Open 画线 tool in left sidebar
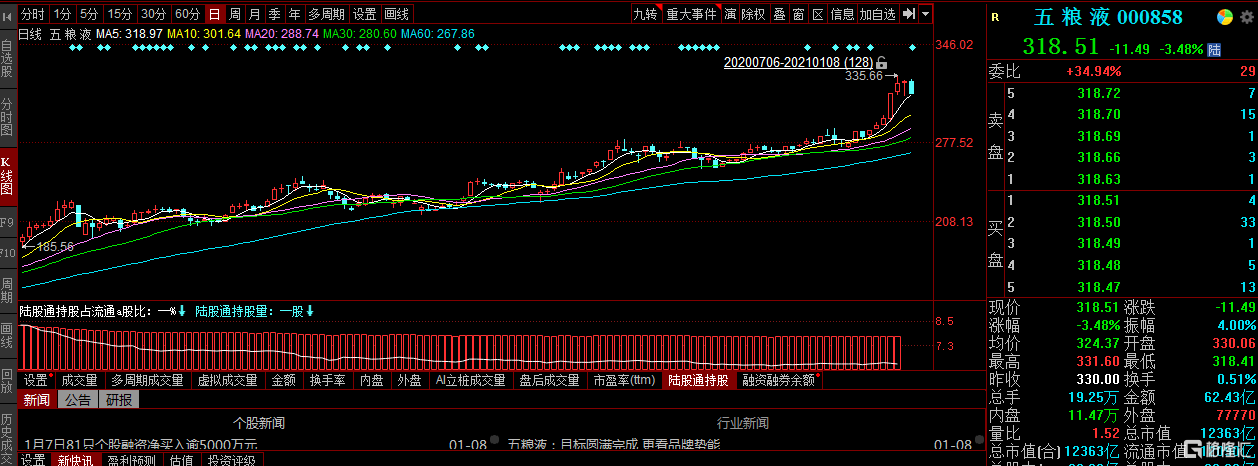 click(x=7, y=335)
